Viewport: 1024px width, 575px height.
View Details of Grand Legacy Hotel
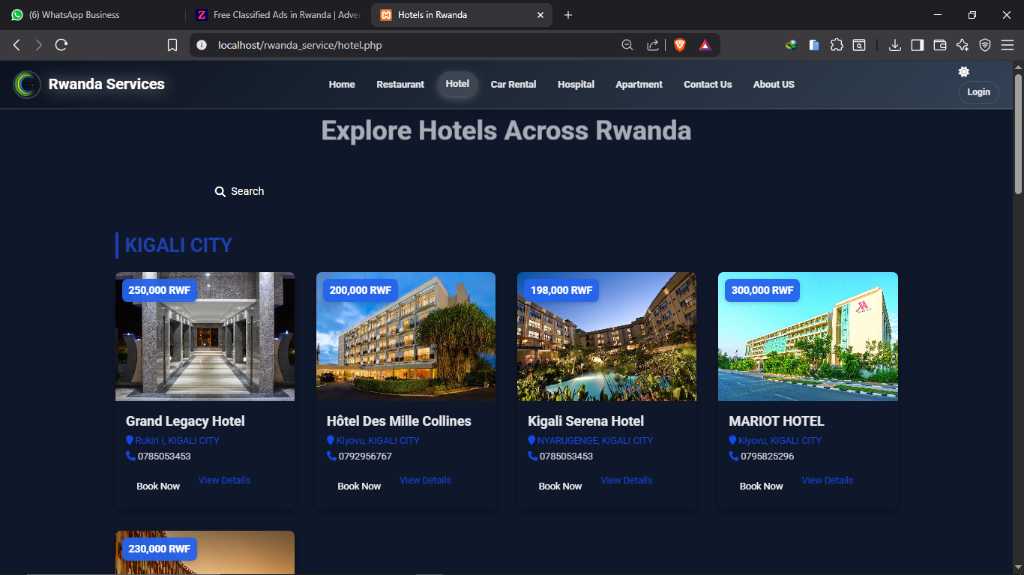[x=225, y=480]
